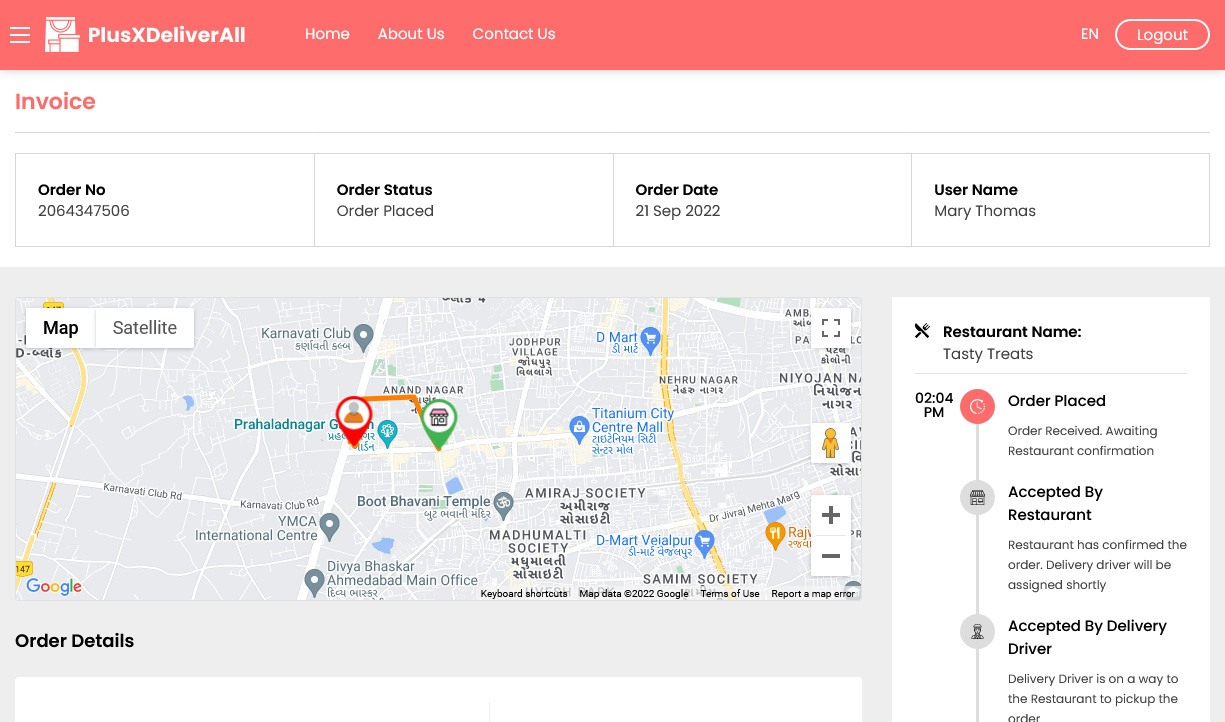
Task: Go to the Home page
Action: click(x=327, y=34)
